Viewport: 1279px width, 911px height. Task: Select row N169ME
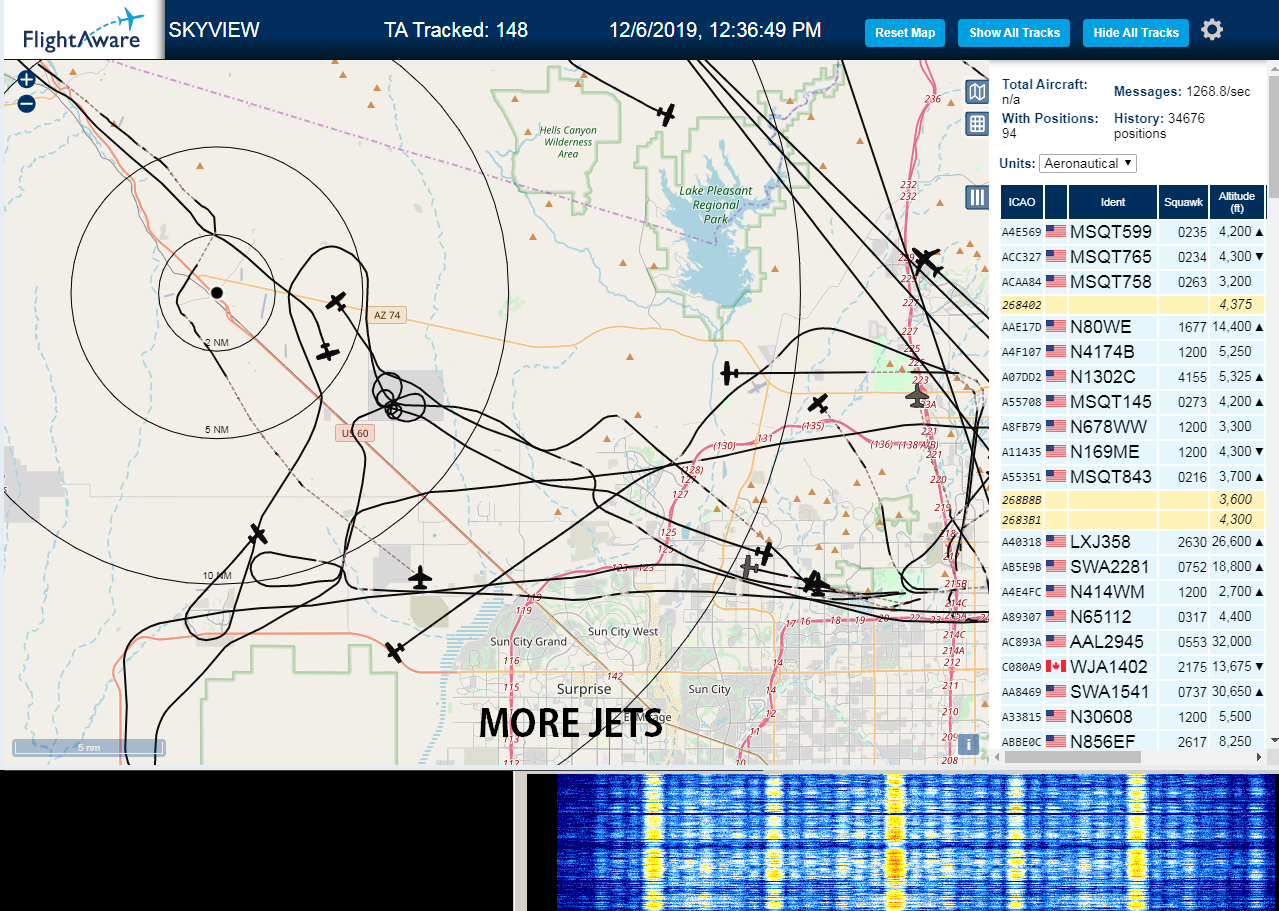[x=1134, y=452]
